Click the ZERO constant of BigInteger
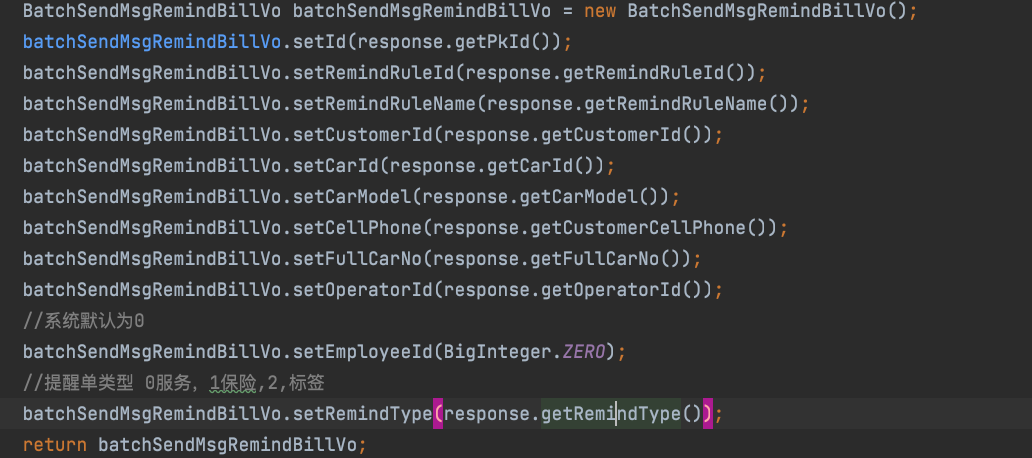The width and height of the screenshot is (1032, 458). [584, 352]
